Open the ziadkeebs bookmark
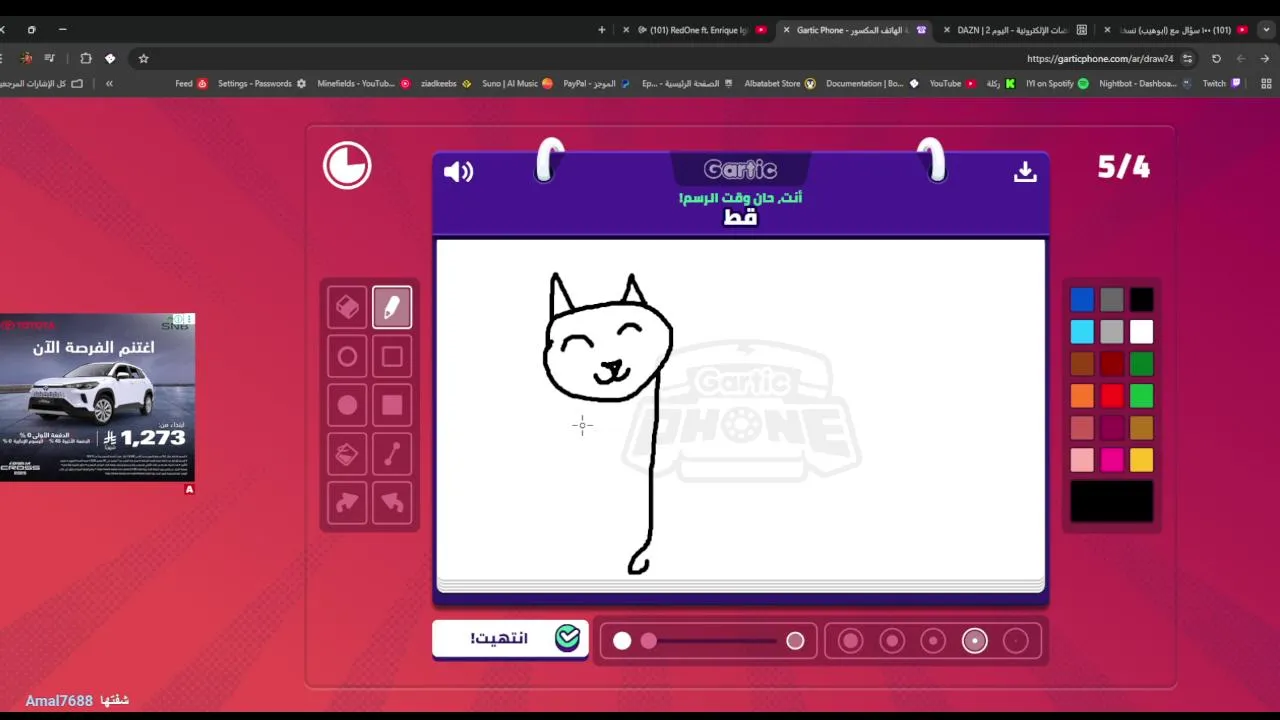 [x=446, y=84]
